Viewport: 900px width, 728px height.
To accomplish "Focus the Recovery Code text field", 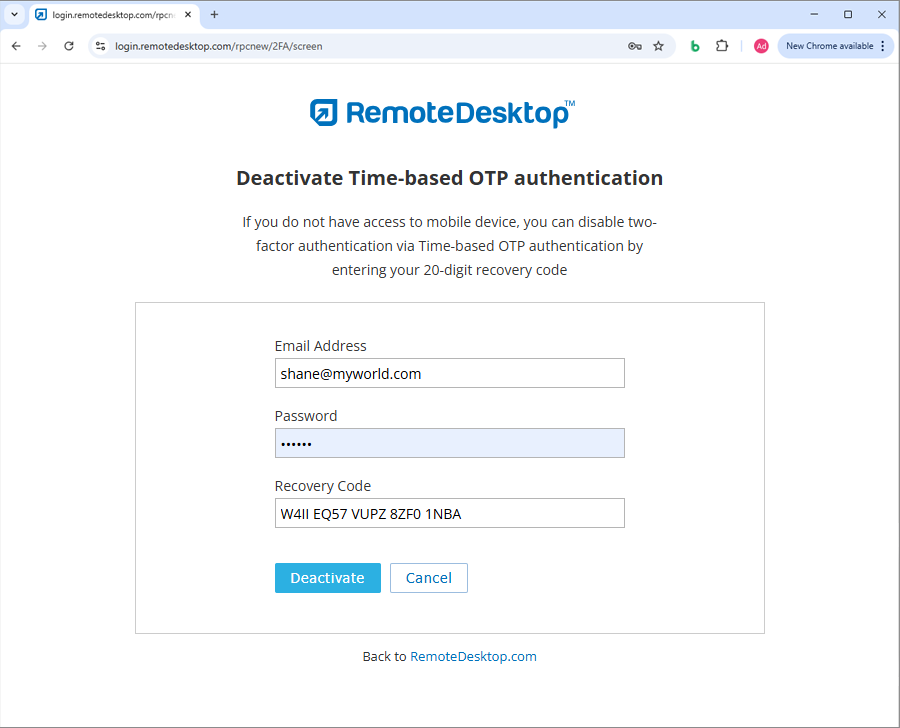I will point(449,513).
